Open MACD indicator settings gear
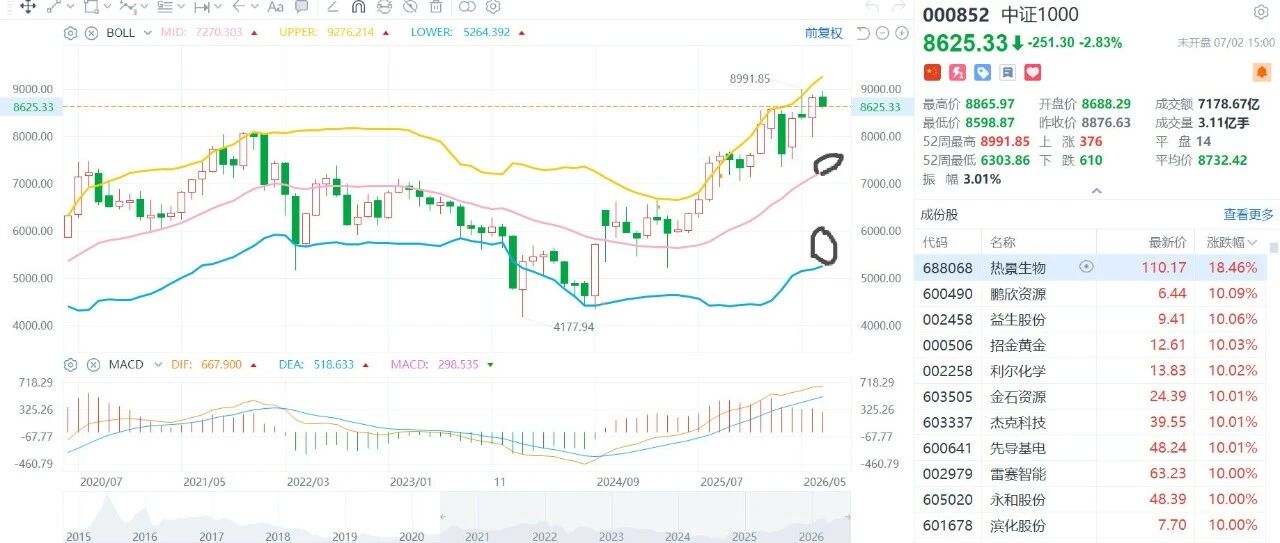The height and width of the screenshot is (543, 1280). coord(70,364)
